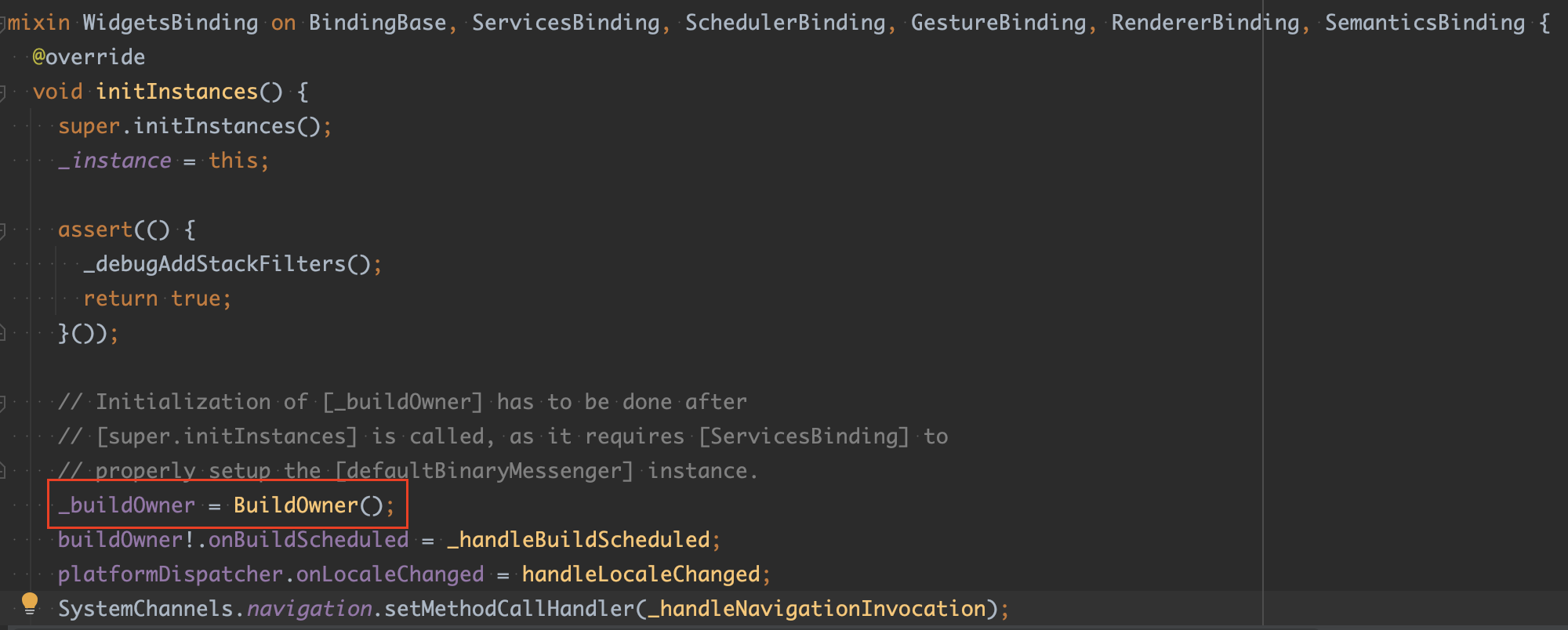Click the SystemChannels class name
The width and height of the screenshot is (1568, 630).
pyautogui.click(x=145, y=609)
